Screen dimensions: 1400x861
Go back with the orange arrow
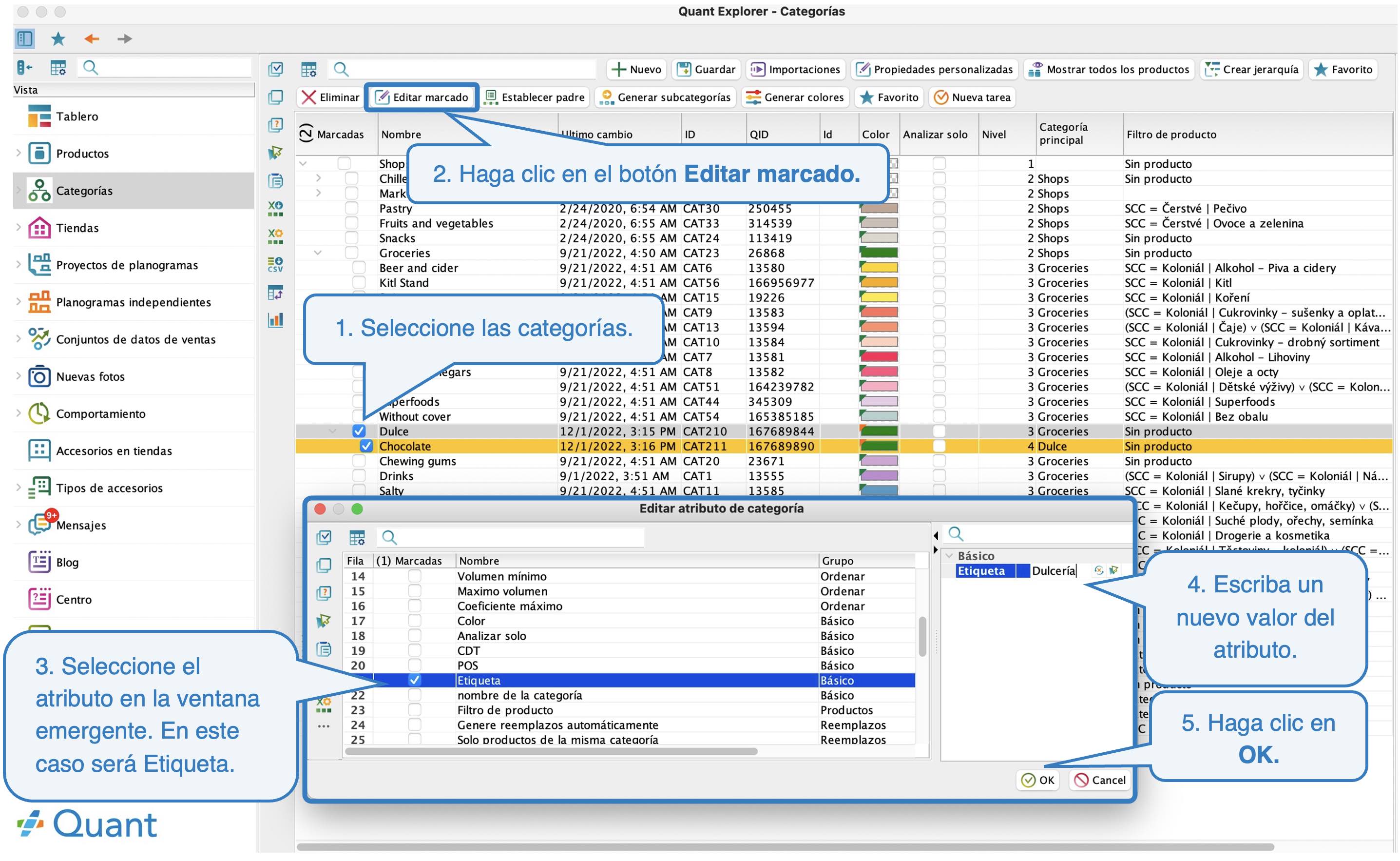click(92, 39)
